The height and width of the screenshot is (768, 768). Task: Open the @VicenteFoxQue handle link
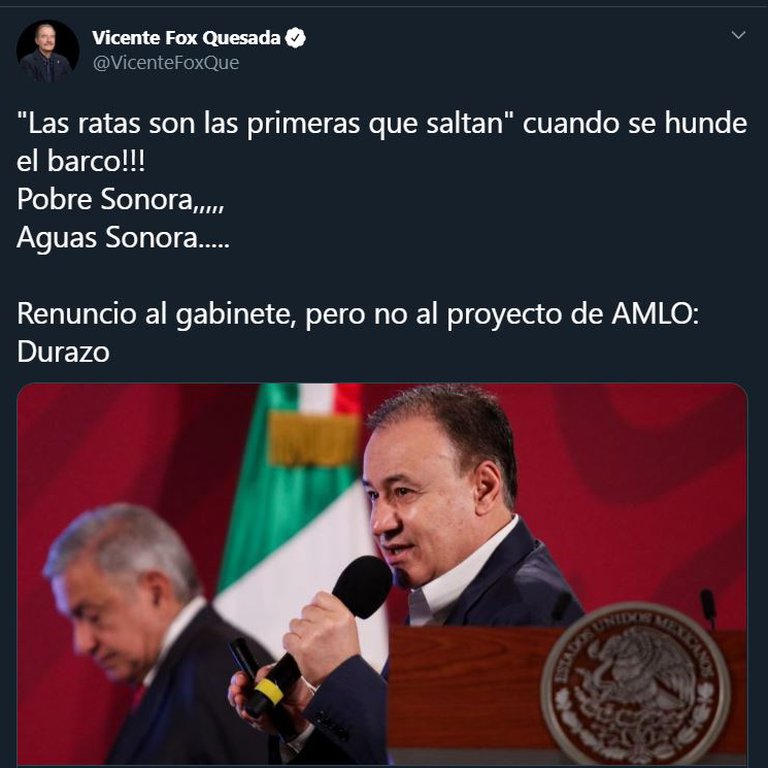point(166,63)
